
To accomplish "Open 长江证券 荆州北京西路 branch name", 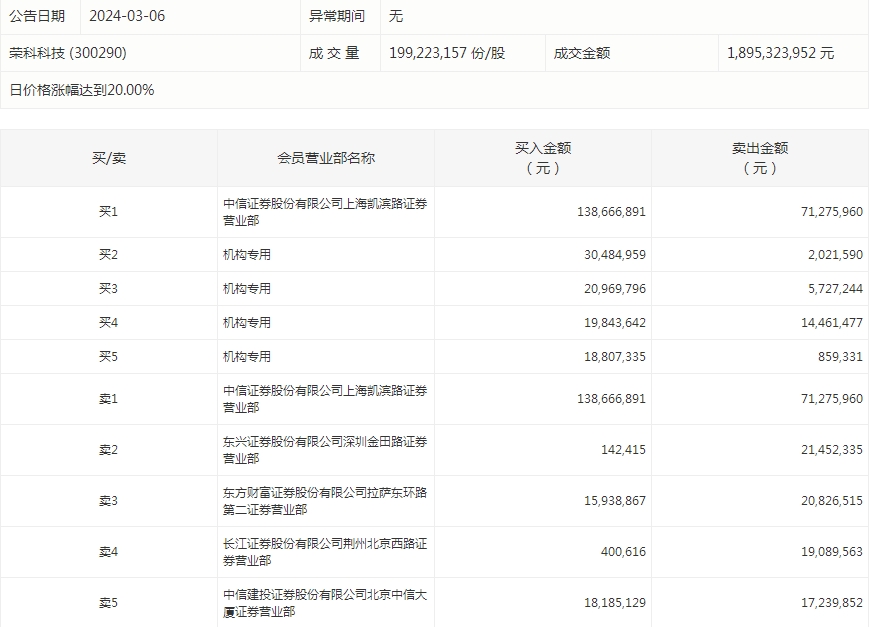I will click(325, 552).
